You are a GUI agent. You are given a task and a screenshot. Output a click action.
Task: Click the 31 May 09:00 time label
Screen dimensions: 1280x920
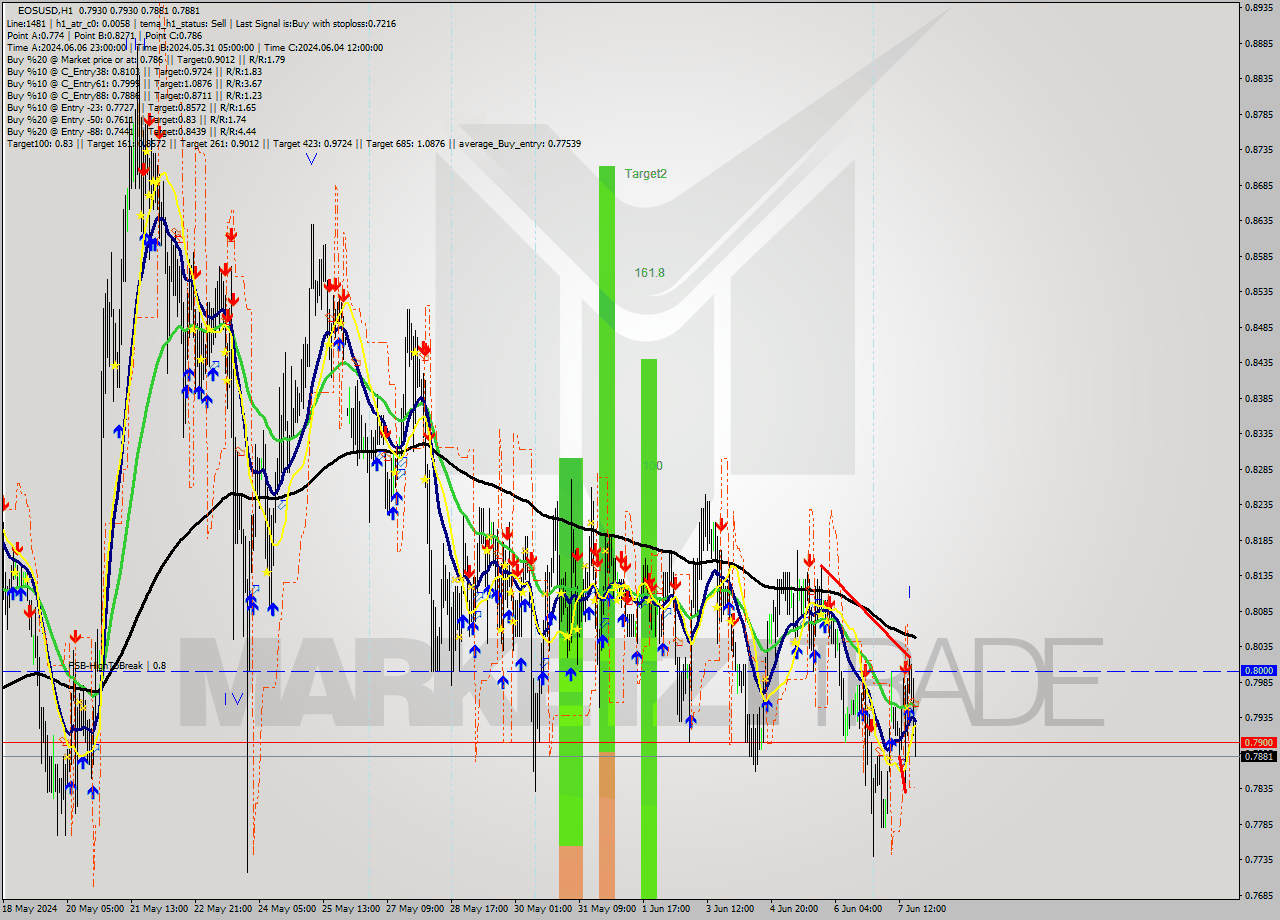coord(607,909)
